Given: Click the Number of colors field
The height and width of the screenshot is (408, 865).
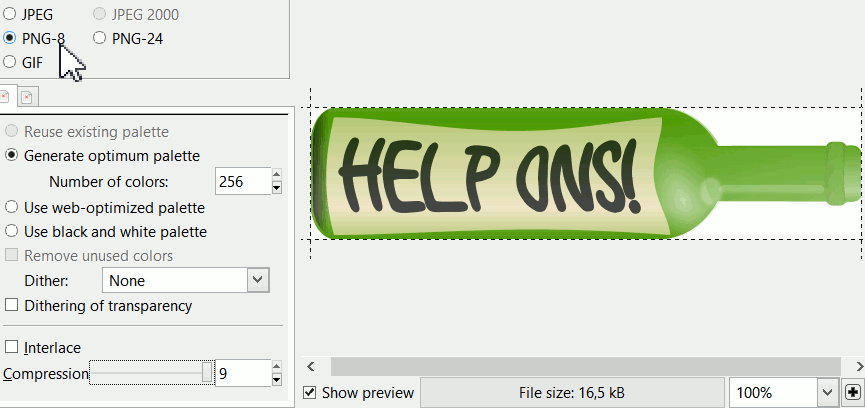Looking at the screenshot, I should (243, 181).
